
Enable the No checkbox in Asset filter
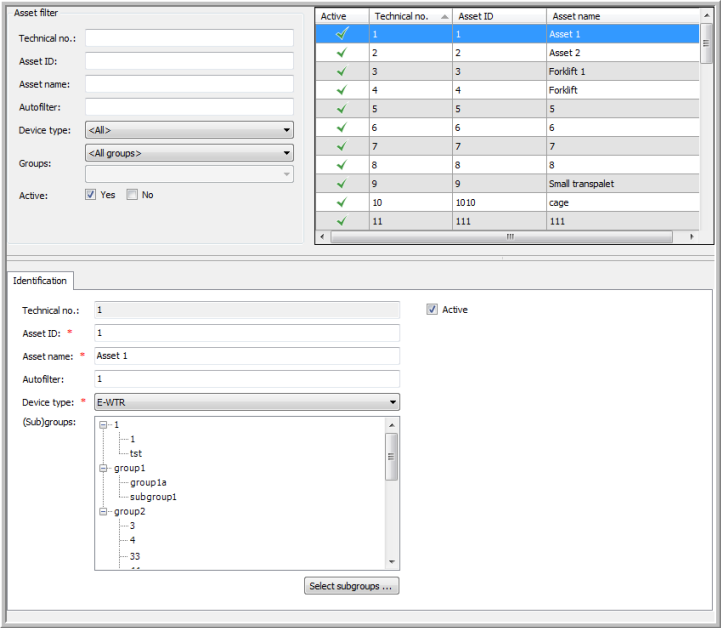tap(132, 195)
